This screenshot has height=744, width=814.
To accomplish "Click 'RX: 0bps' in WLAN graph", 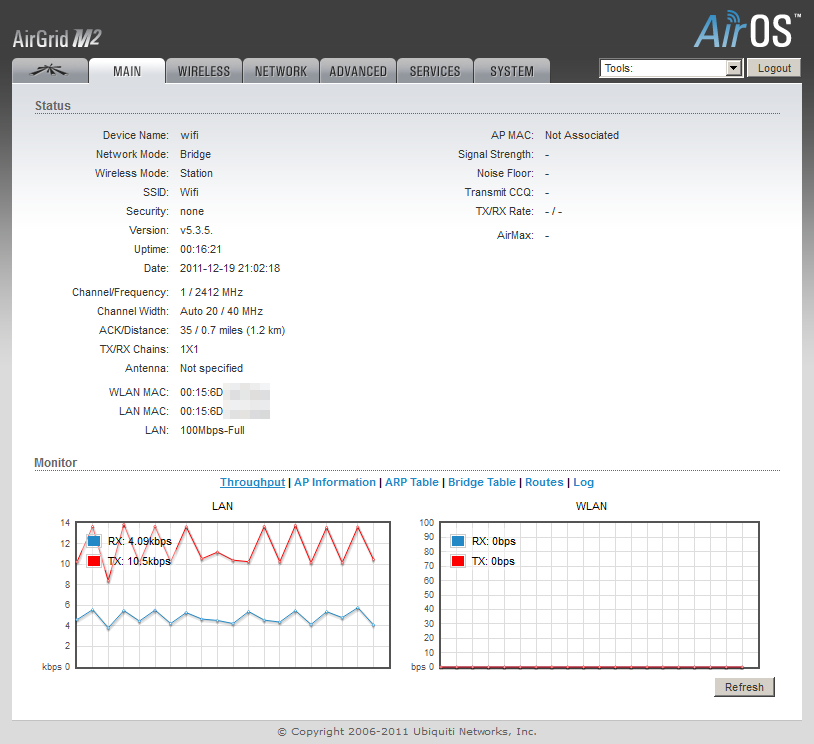I will click(x=494, y=542).
